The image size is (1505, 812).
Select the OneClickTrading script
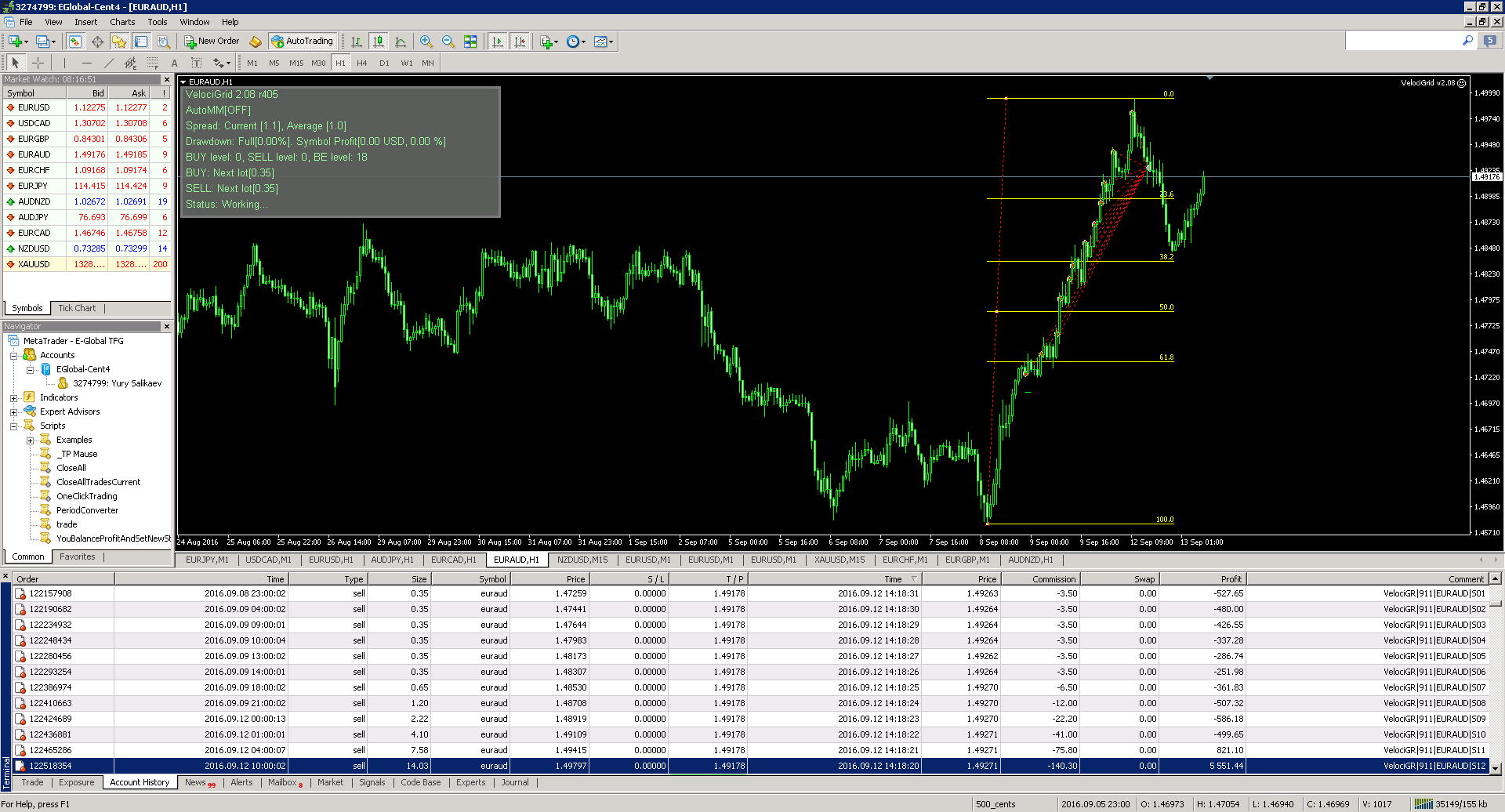[x=86, y=496]
